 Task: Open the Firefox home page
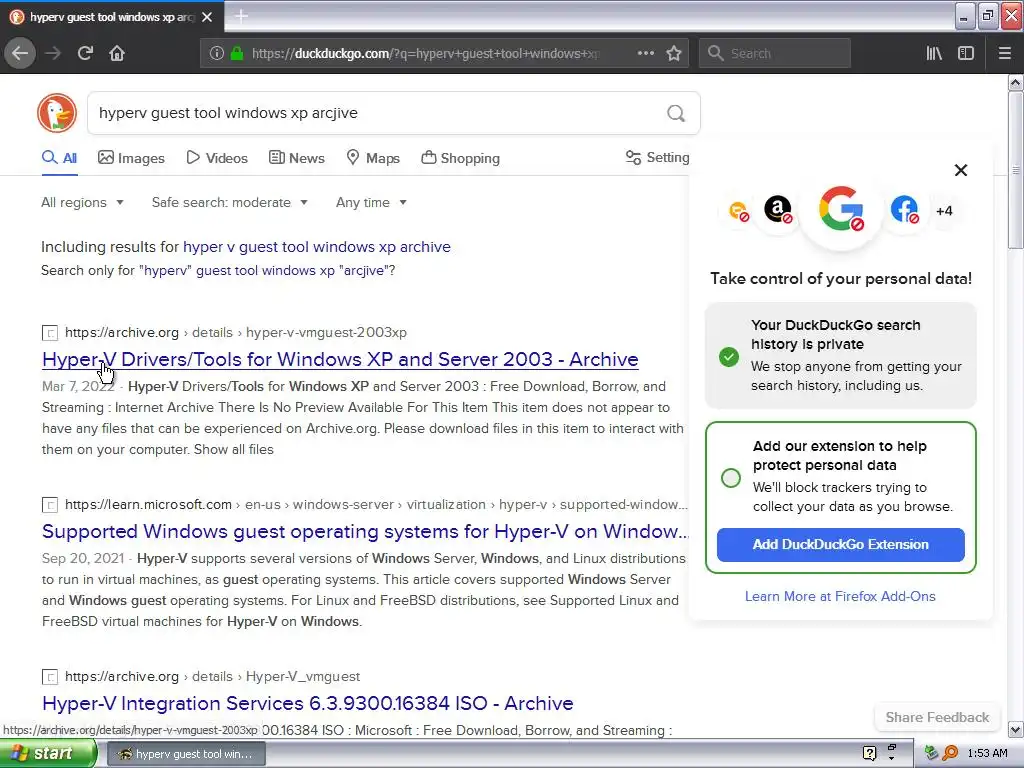point(117,53)
